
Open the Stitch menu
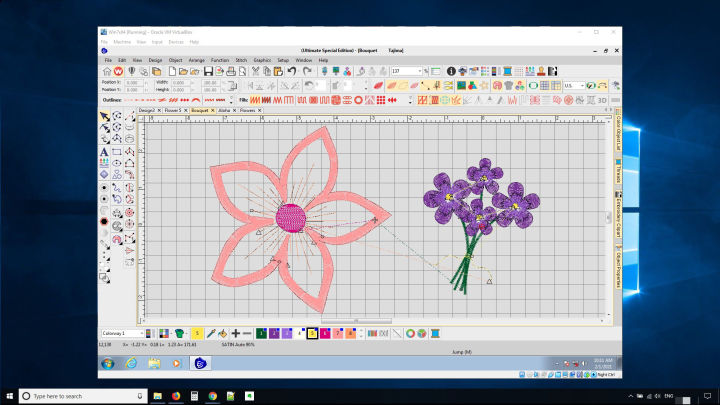[241, 60]
